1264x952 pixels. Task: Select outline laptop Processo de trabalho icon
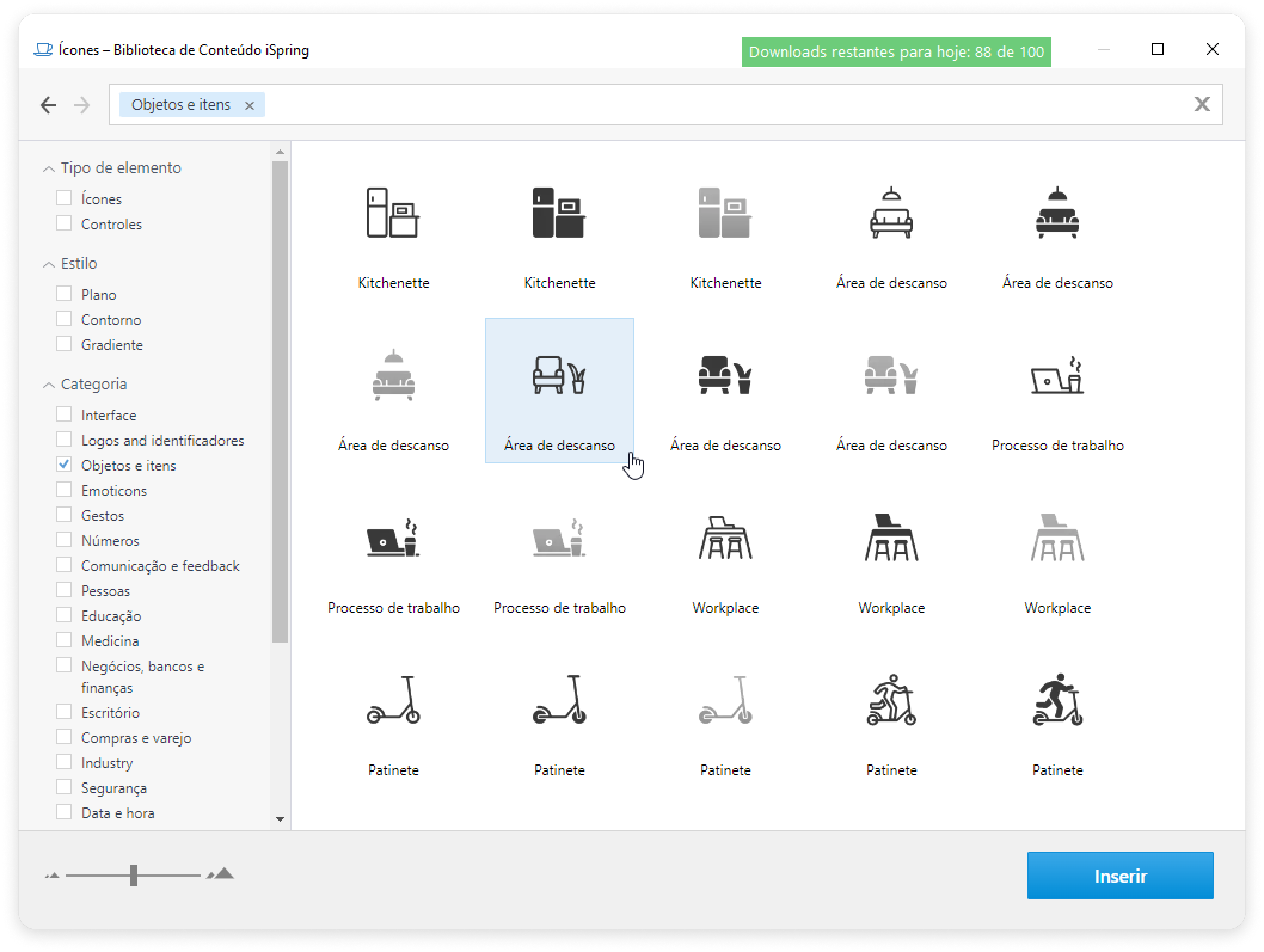click(x=1057, y=376)
